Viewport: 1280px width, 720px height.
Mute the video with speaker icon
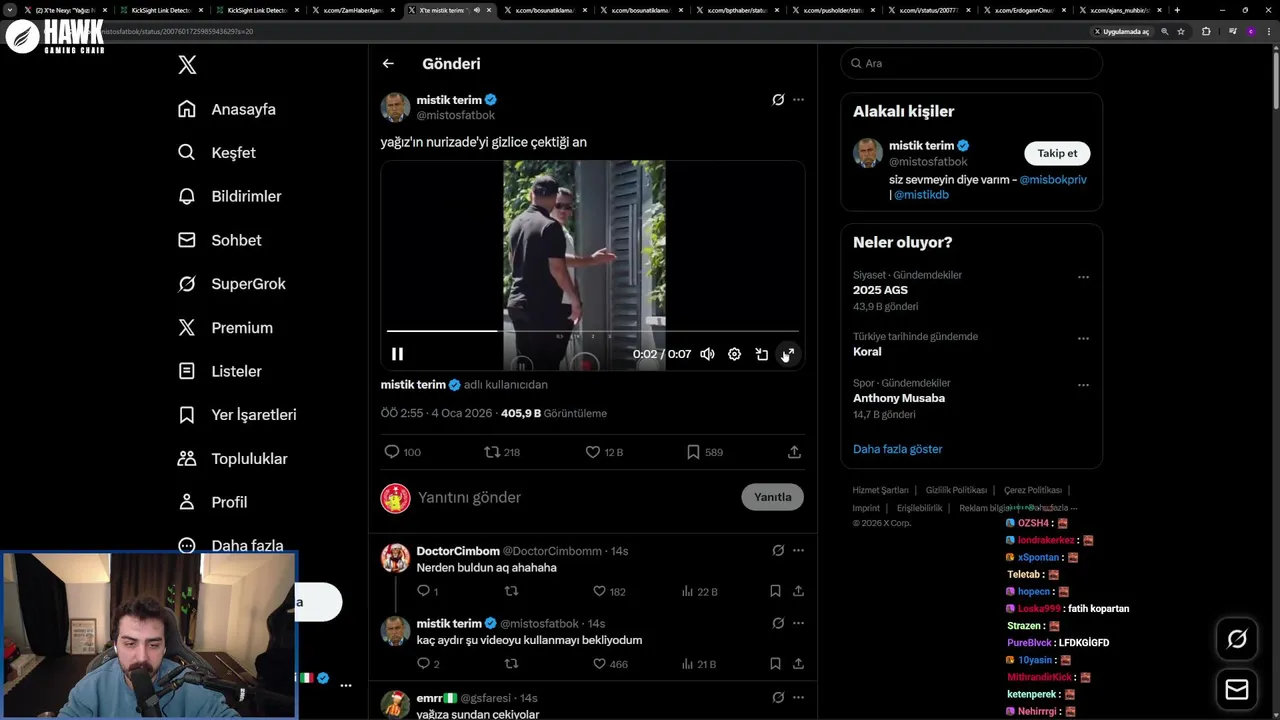click(707, 354)
